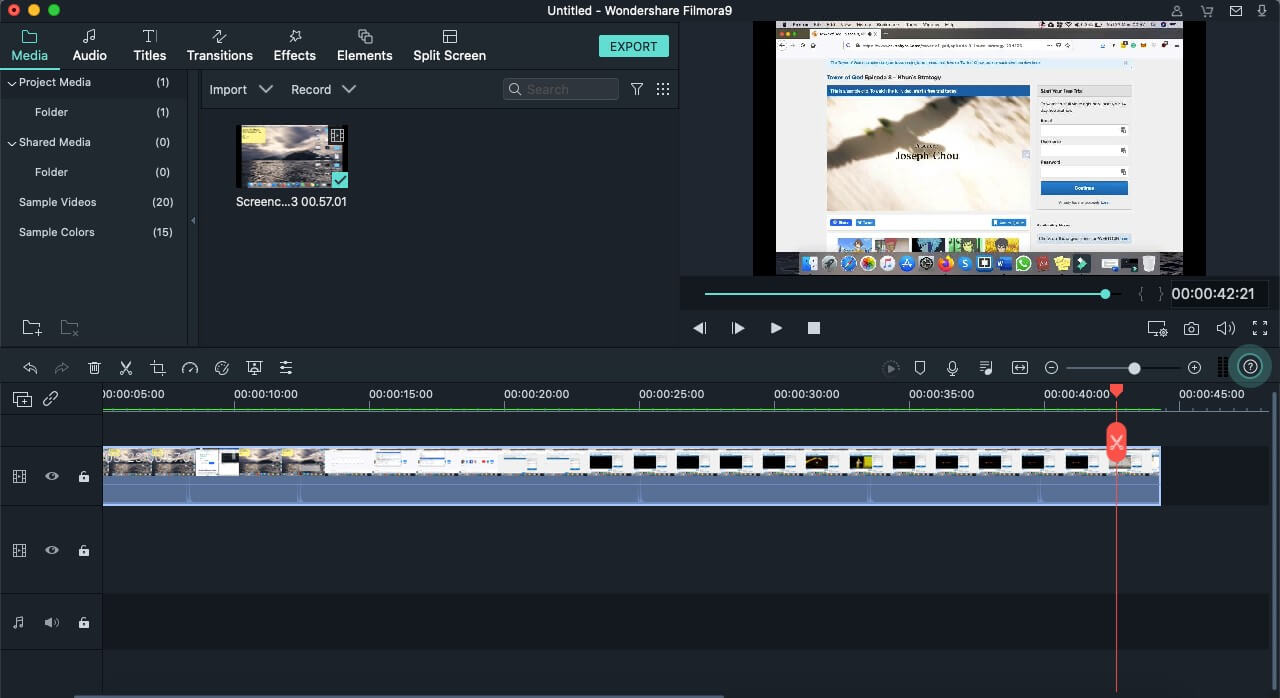The image size is (1280, 698).
Task: Zoom timeline to fit
Action: click(x=1019, y=368)
